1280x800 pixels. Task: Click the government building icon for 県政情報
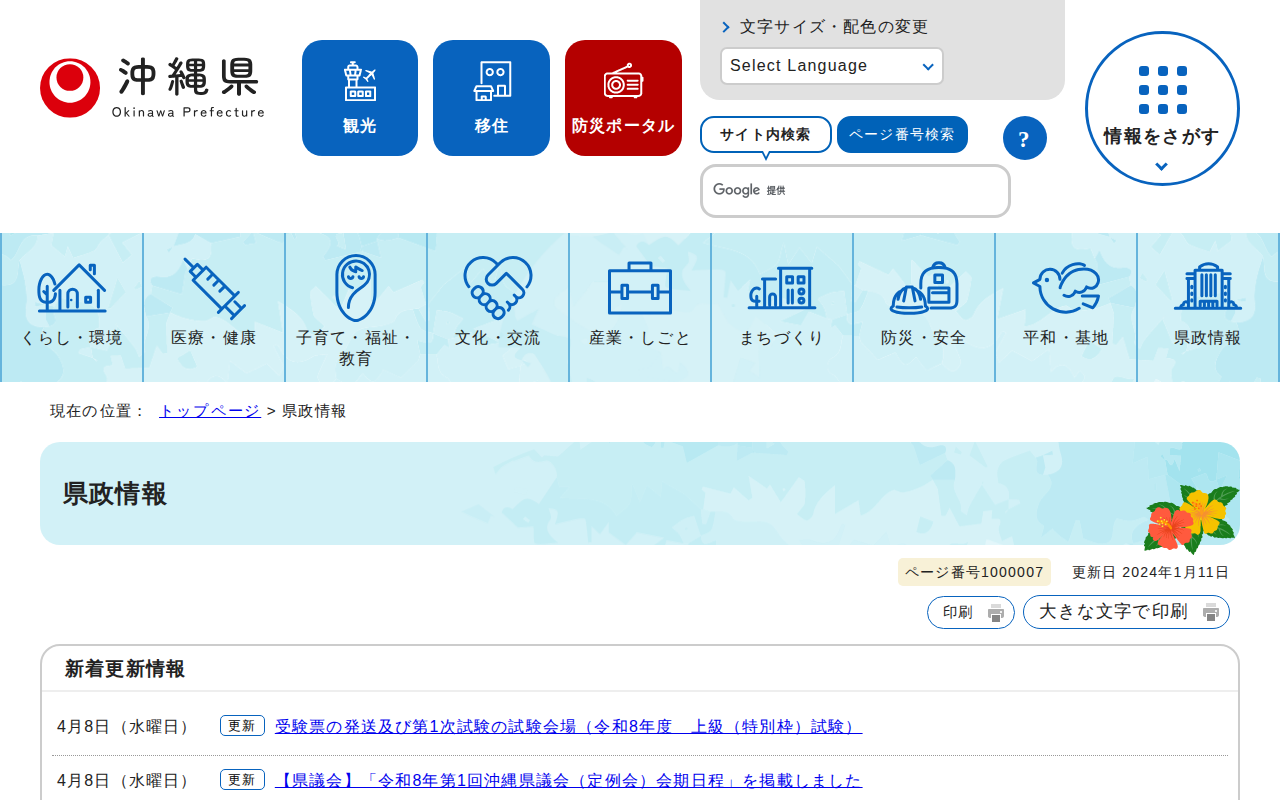[1208, 288]
